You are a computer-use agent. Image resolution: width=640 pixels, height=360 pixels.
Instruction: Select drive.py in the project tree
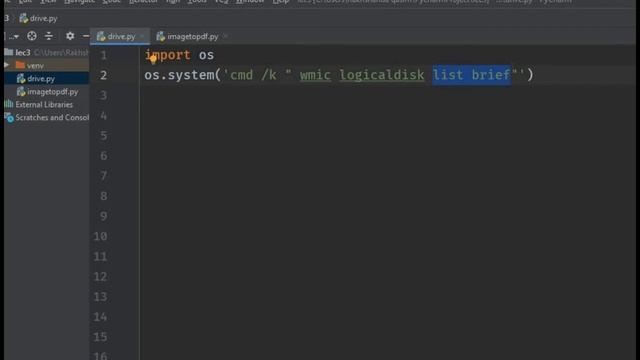47,78
